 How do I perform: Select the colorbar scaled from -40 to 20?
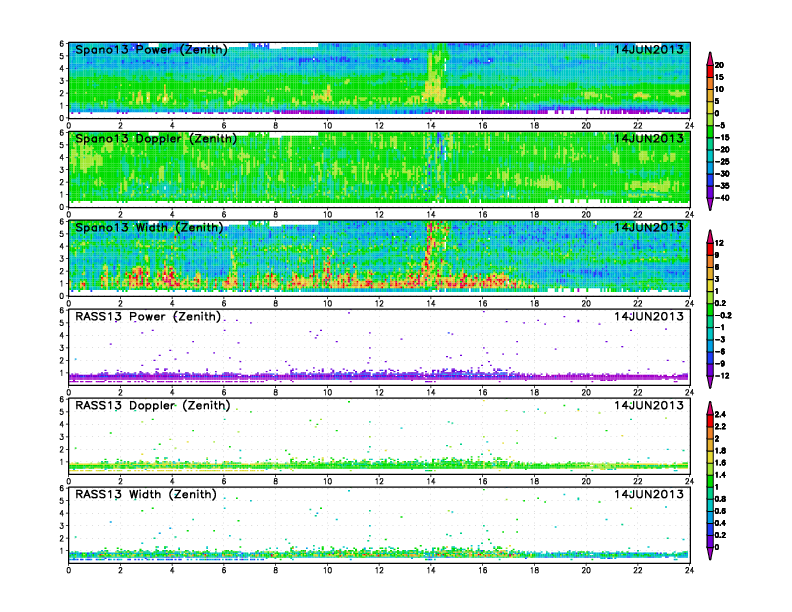coord(710,131)
